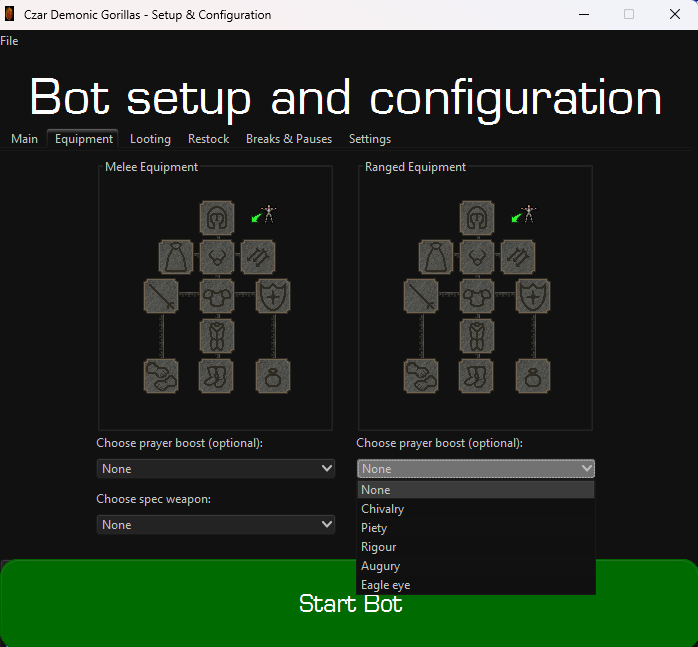Collapse the ranged prayer boost dropdown

pos(476,468)
